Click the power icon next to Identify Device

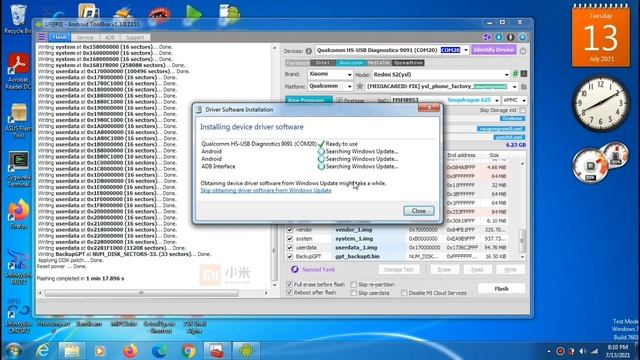coord(523,51)
